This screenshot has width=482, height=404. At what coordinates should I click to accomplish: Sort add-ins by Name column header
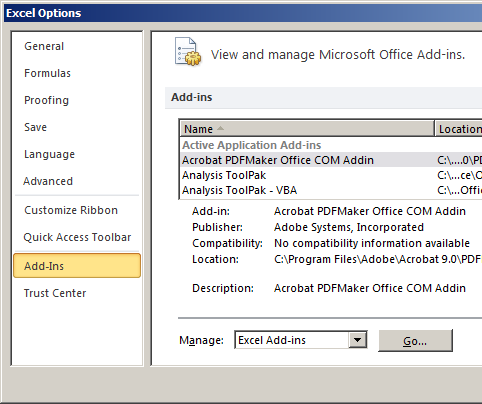307,129
